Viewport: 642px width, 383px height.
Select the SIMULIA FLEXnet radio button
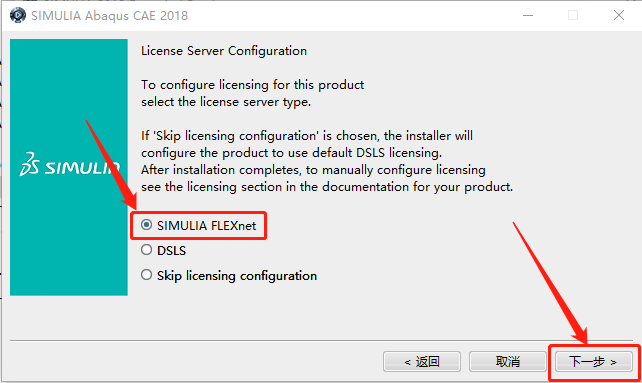[x=146, y=225]
